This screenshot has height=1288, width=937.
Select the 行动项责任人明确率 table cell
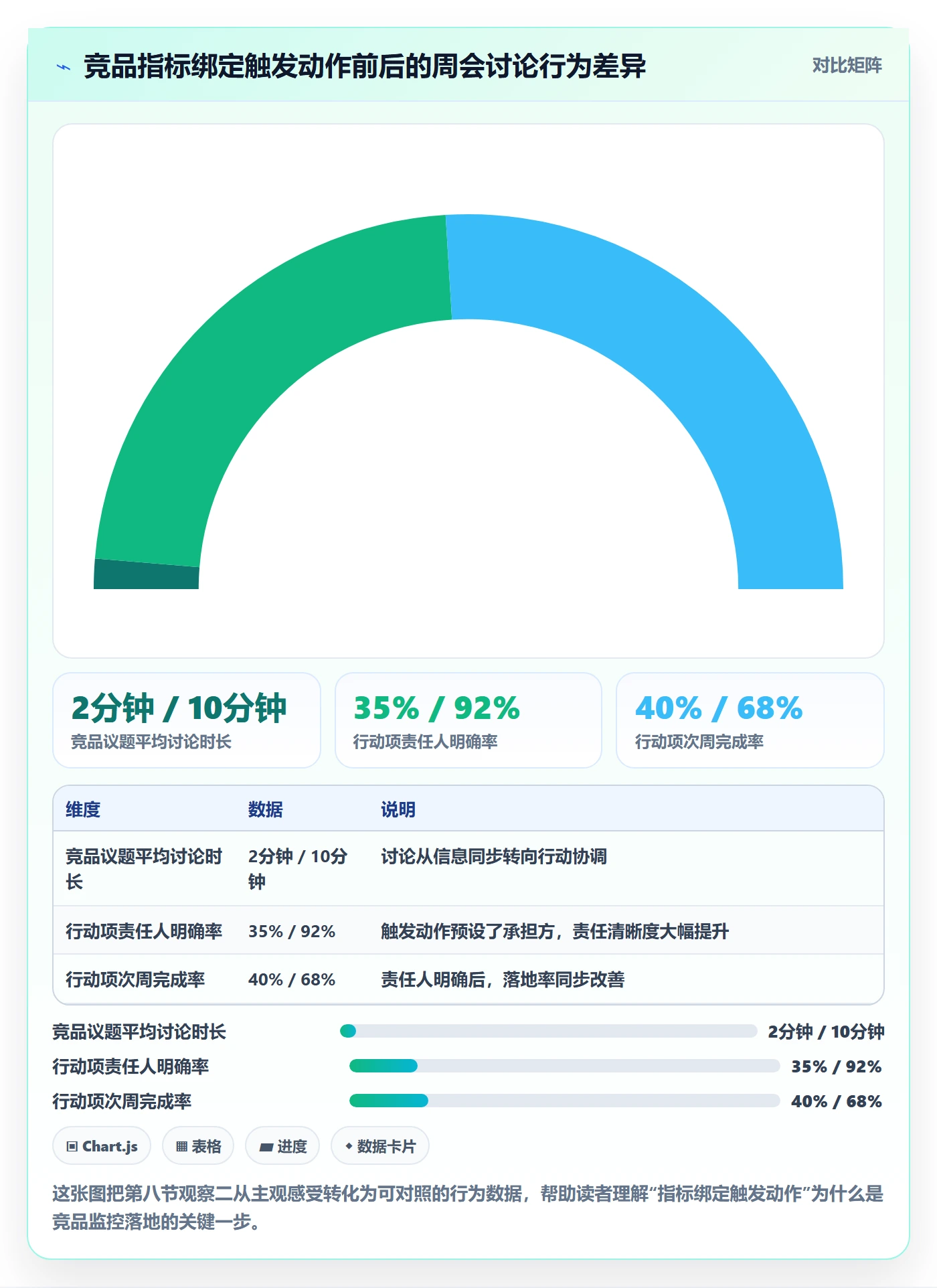[145, 931]
